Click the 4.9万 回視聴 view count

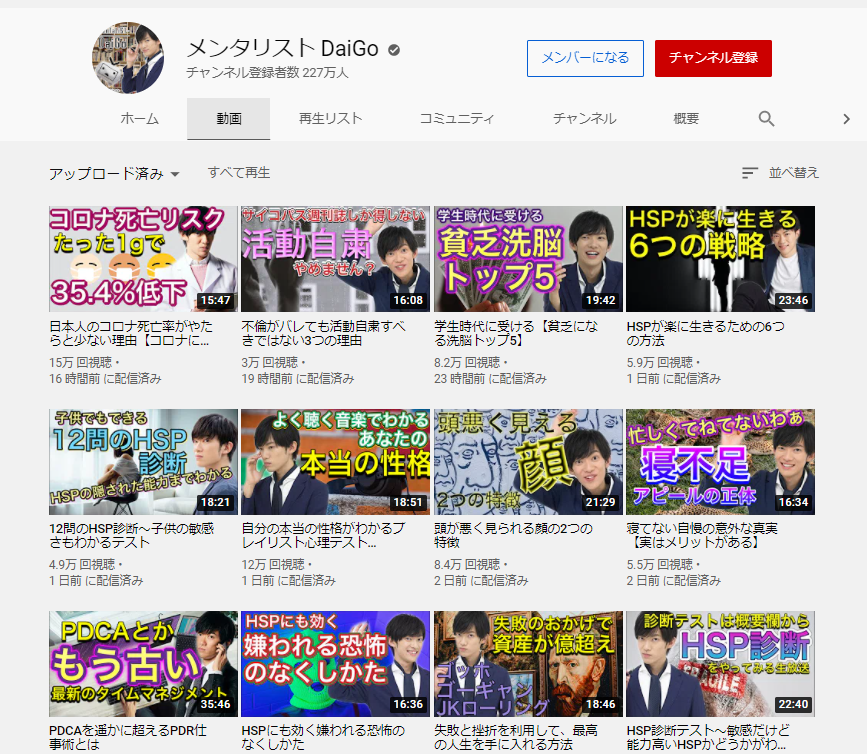point(82,564)
